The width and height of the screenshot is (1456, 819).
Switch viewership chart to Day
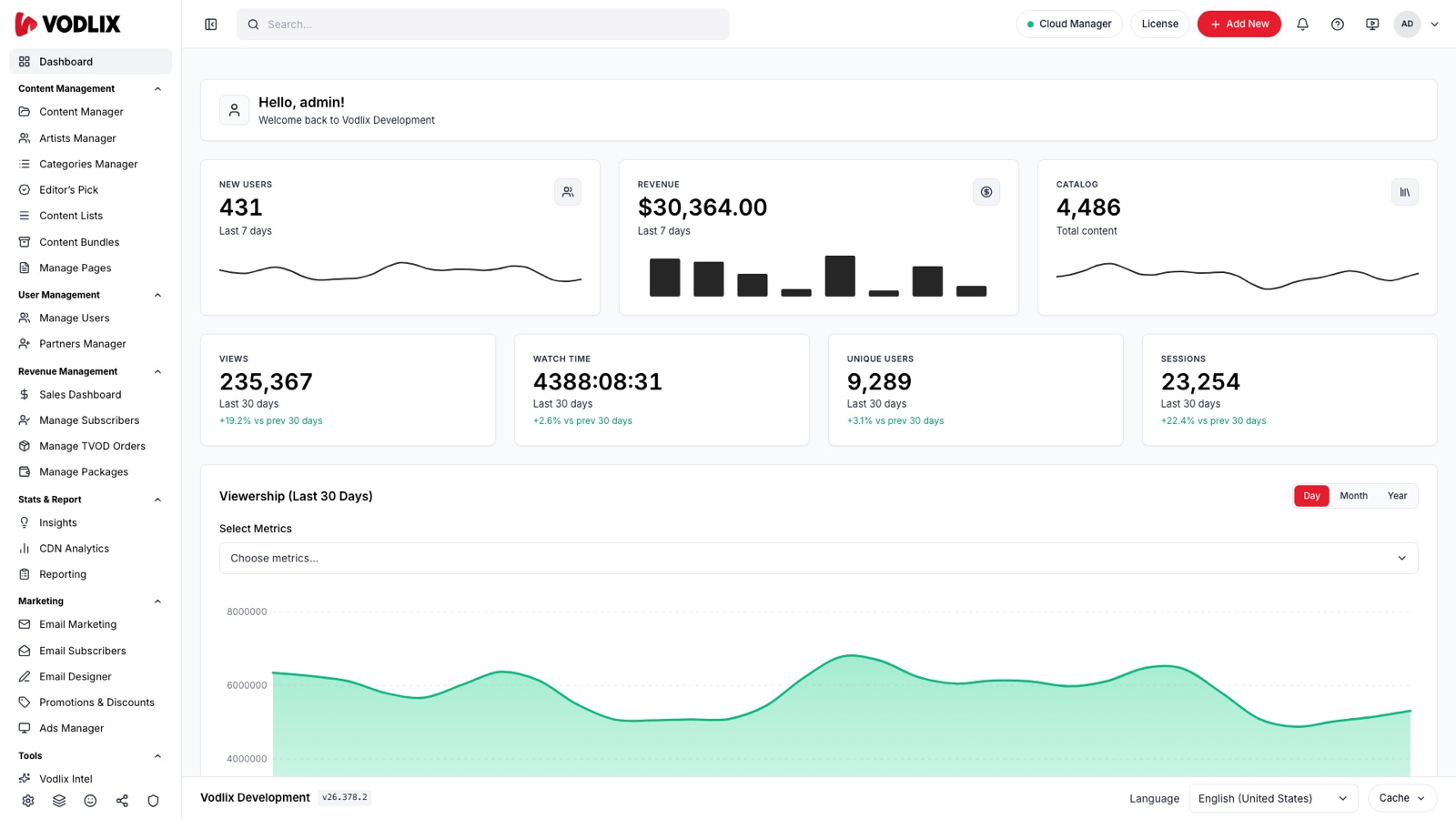click(x=1311, y=496)
